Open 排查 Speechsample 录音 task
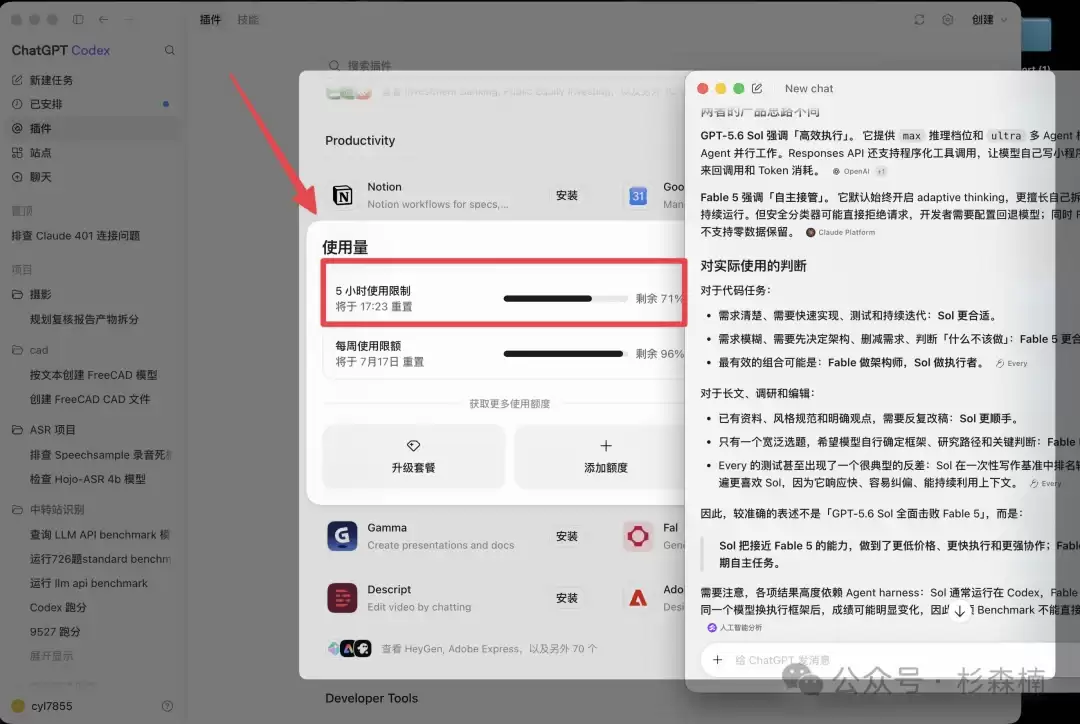The width and height of the screenshot is (1080, 724). click(x=101, y=455)
